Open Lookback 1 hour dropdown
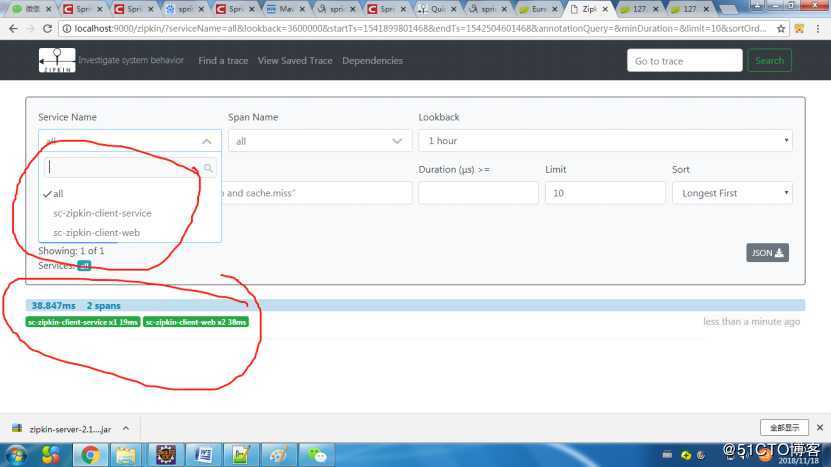 pyautogui.click(x=605, y=140)
